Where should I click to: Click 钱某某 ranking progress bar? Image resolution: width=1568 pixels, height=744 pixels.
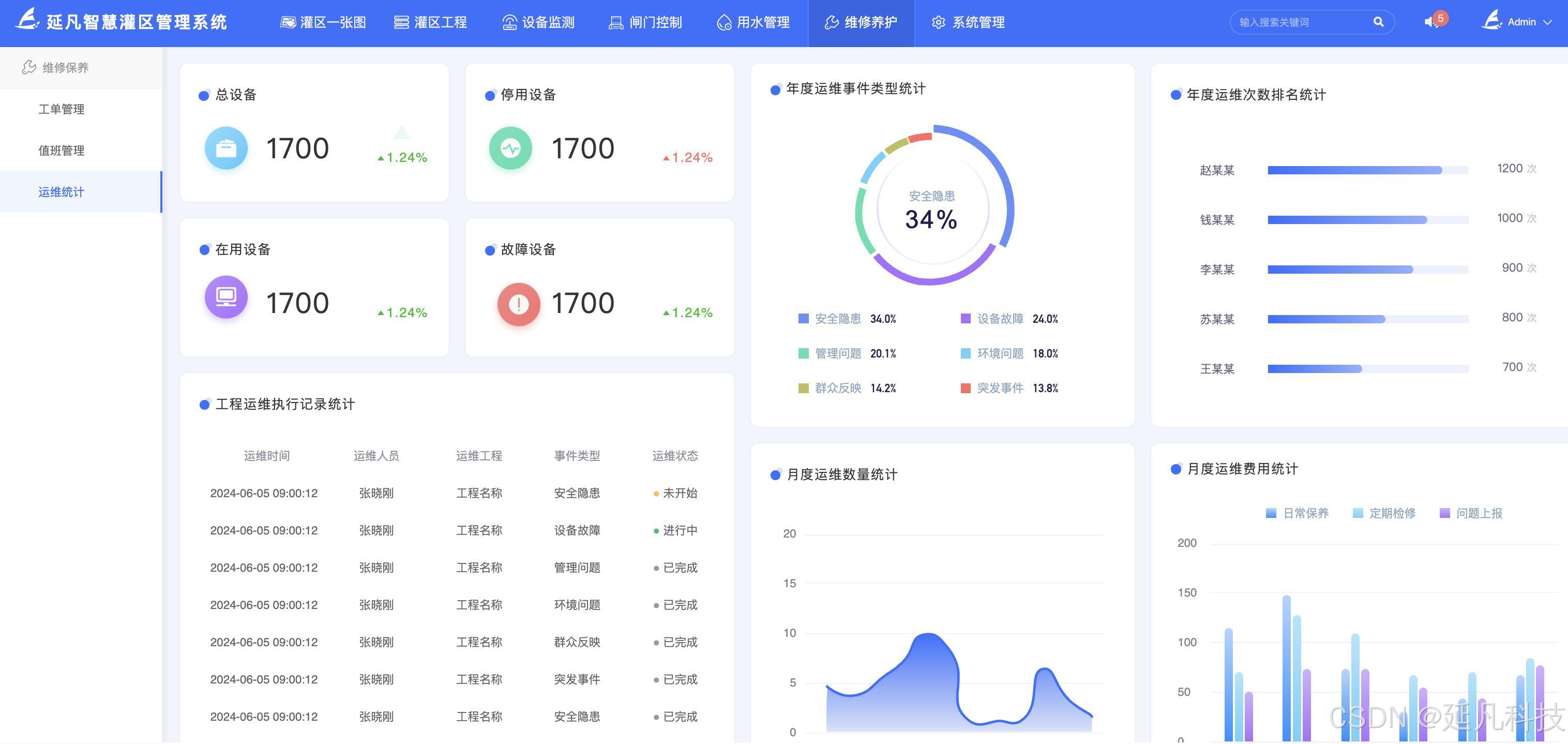click(1368, 220)
